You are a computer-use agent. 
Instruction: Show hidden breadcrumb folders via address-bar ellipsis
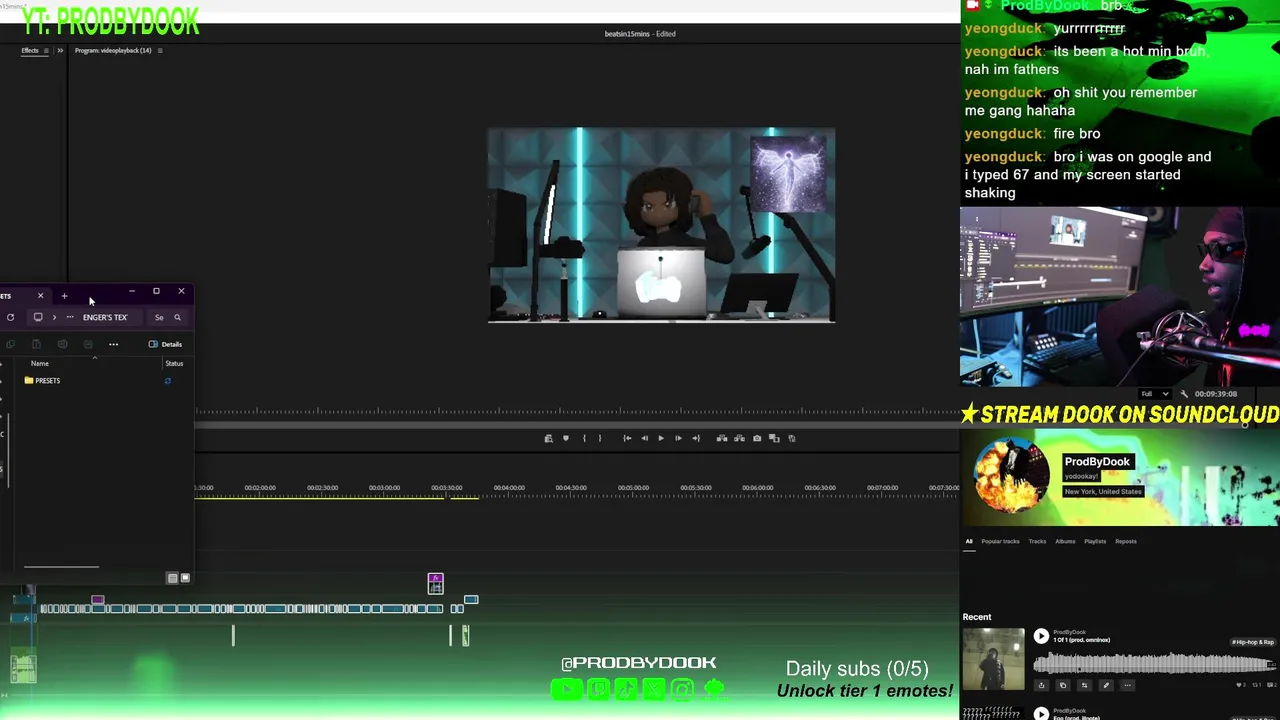tap(70, 317)
